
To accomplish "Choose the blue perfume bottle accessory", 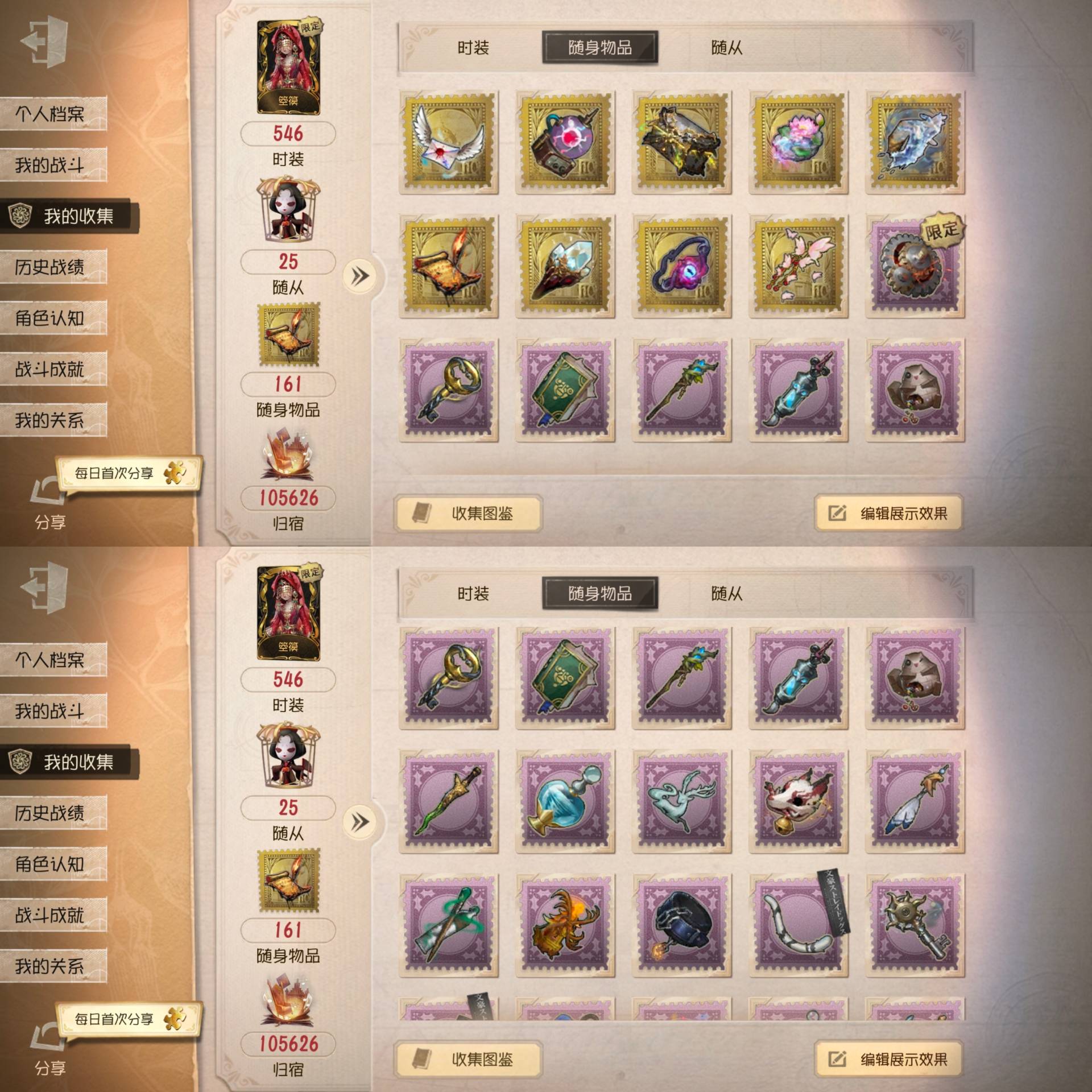I will (565, 802).
